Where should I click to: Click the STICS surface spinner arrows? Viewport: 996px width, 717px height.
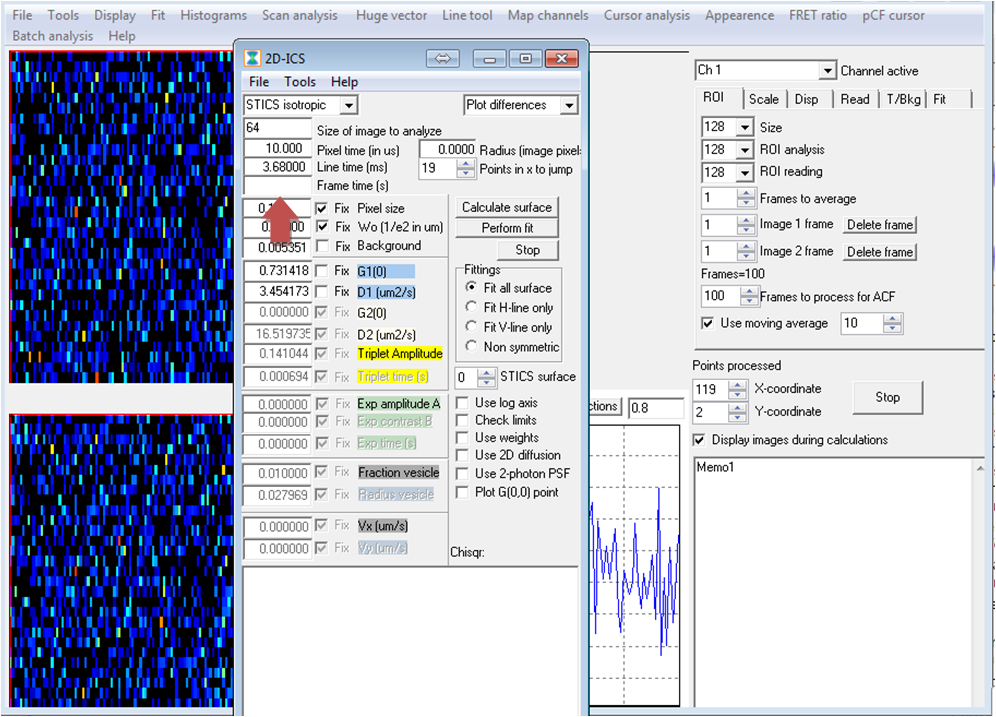pos(486,377)
